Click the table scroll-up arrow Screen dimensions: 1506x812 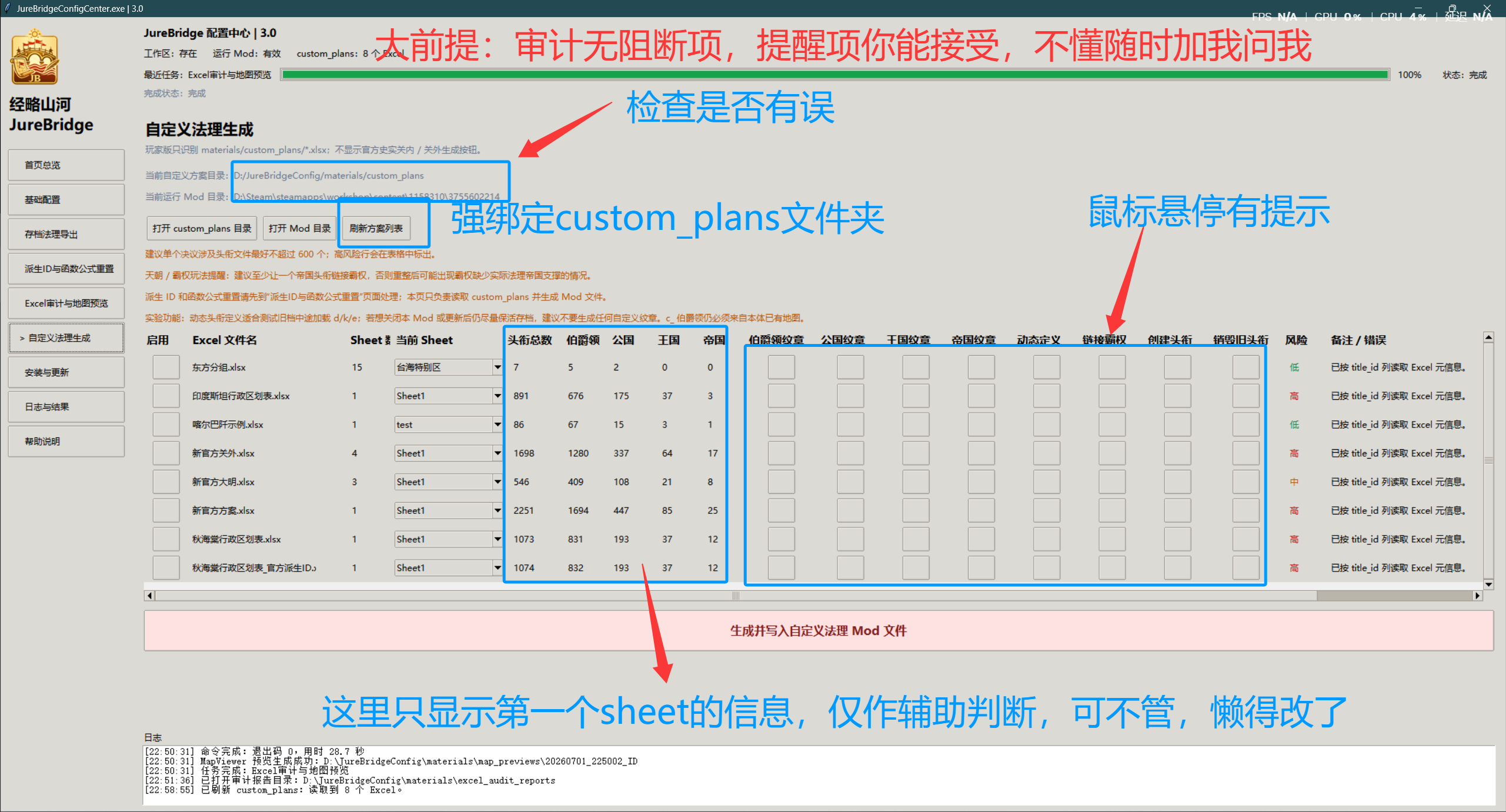1488,338
